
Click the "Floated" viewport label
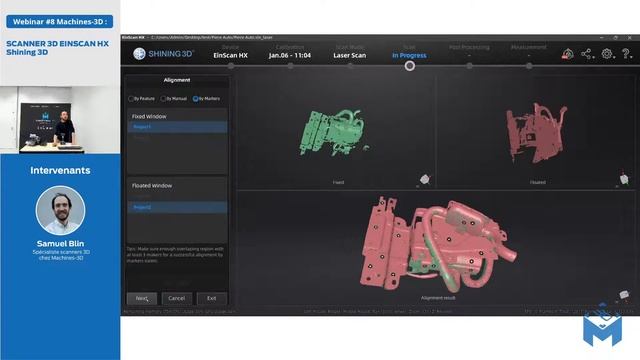coord(538,182)
